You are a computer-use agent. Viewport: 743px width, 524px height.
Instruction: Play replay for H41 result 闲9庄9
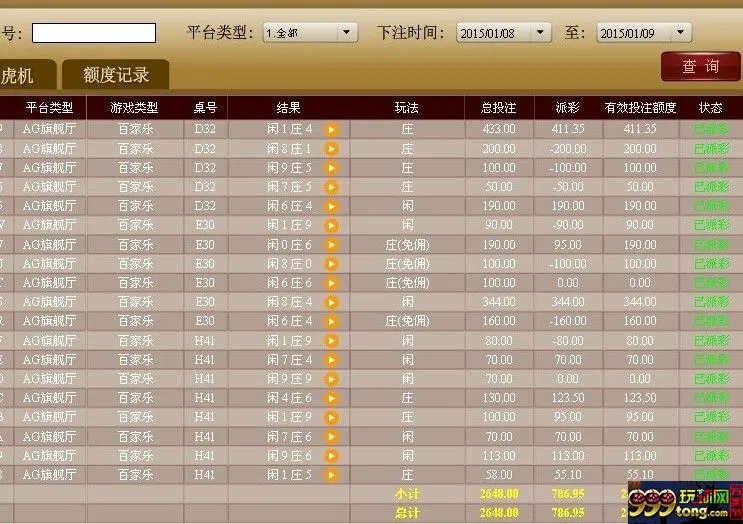coord(332,379)
